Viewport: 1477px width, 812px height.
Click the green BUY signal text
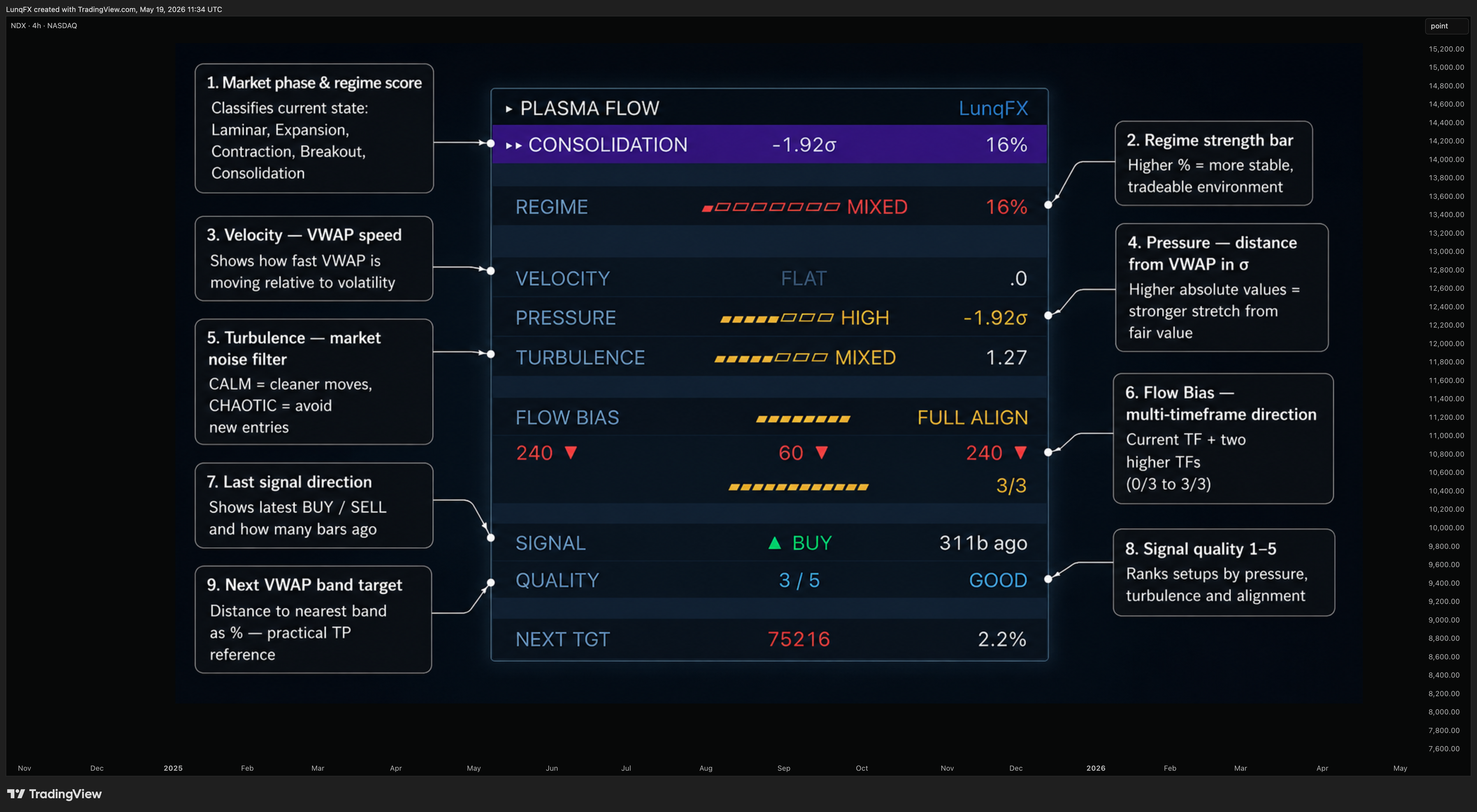[x=812, y=543]
